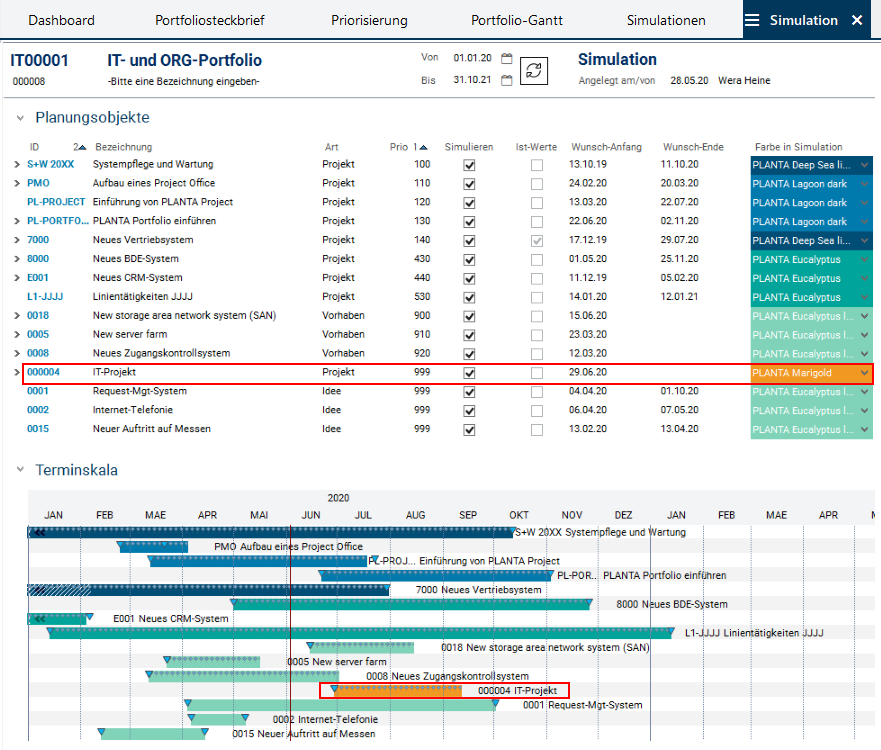Open hamburger menu in Simulation tab

[753, 20]
